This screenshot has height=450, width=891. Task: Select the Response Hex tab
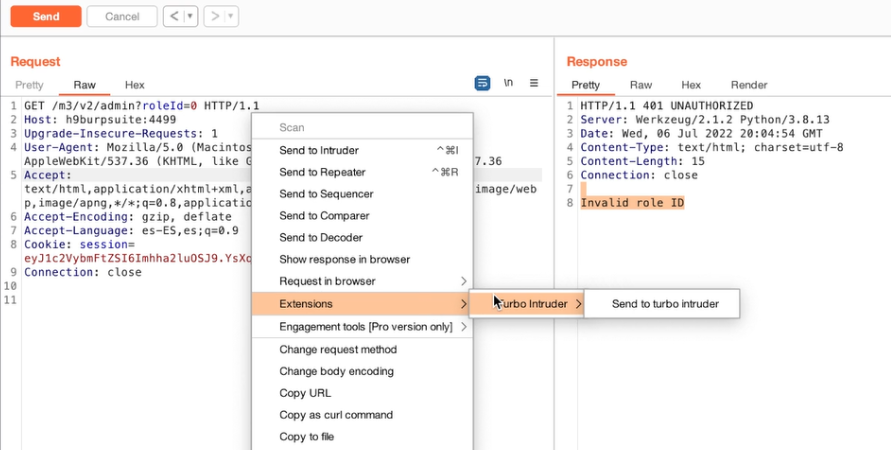click(x=691, y=85)
